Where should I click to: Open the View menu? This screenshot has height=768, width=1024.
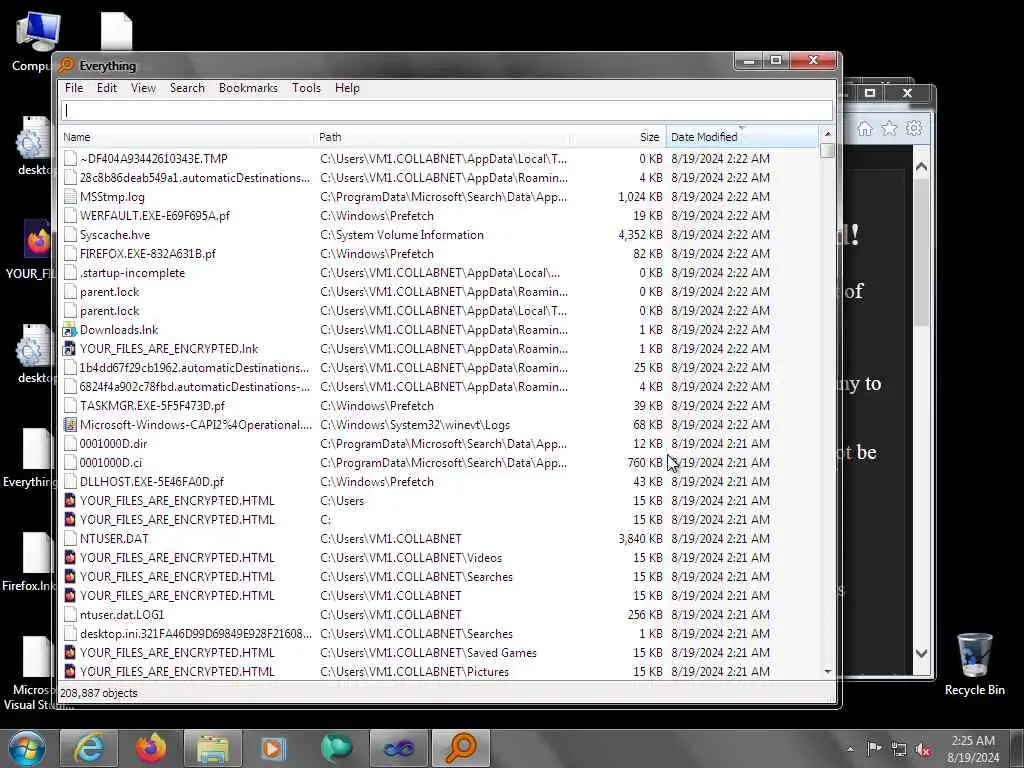pyautogui.click(x=143, y=88)
